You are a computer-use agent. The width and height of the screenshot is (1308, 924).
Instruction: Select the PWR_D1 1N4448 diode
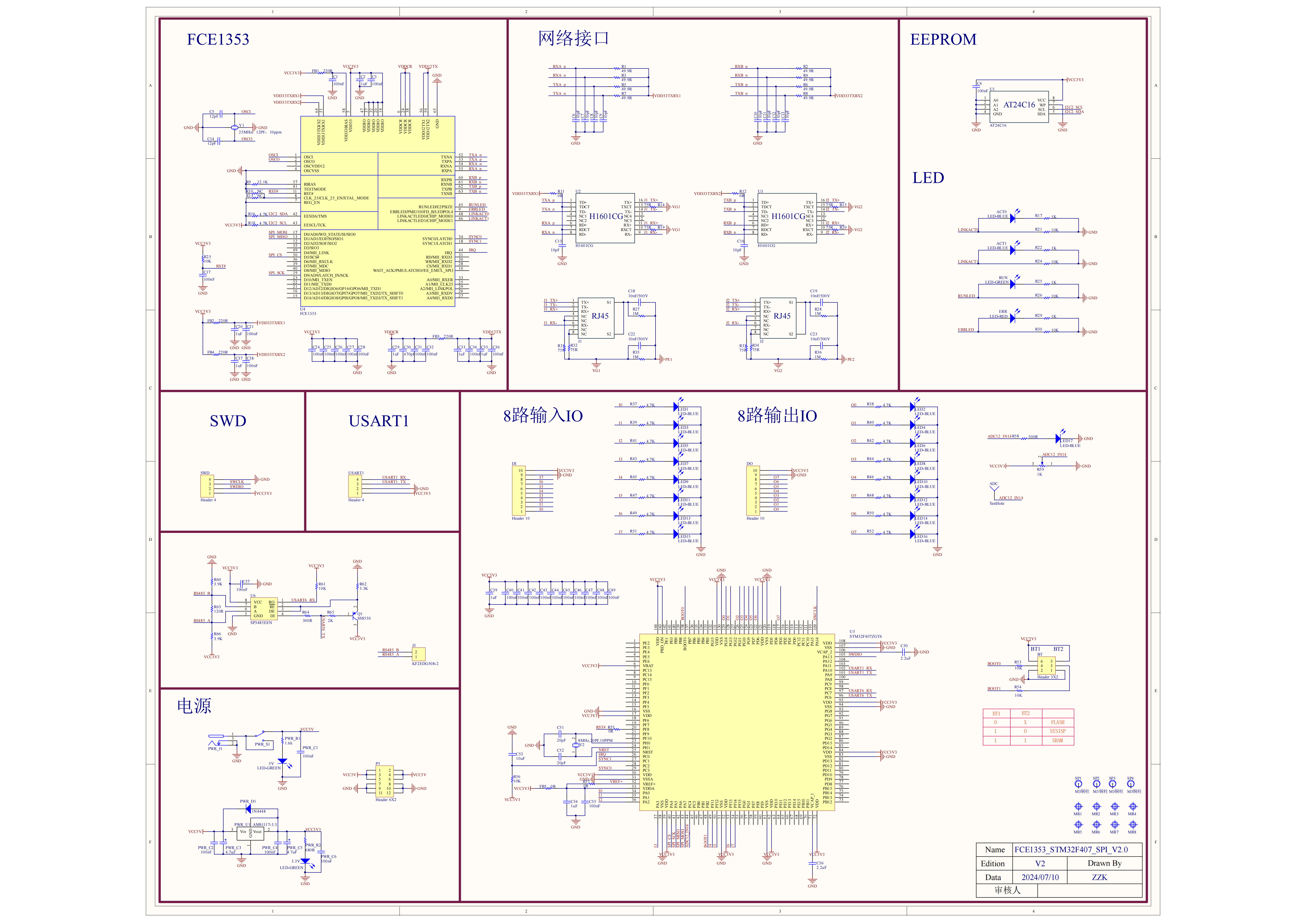[248, 808]
